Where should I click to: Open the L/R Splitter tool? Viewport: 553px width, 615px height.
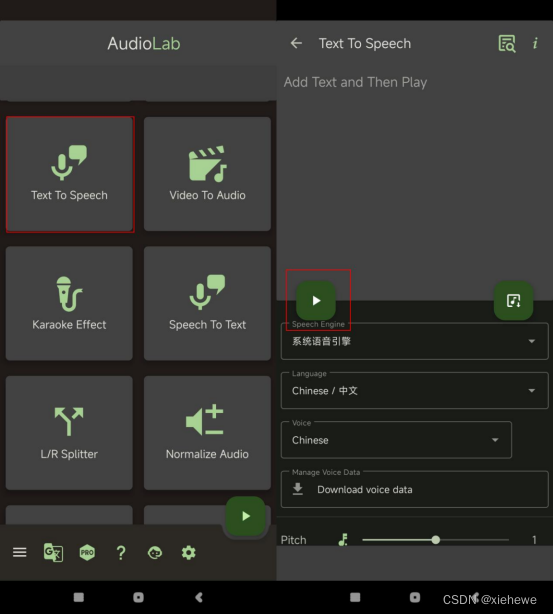pos(69,433)
